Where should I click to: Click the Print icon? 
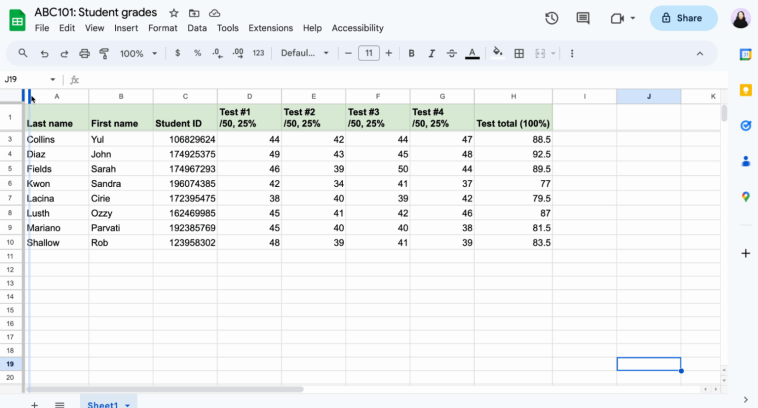[85, 53]
